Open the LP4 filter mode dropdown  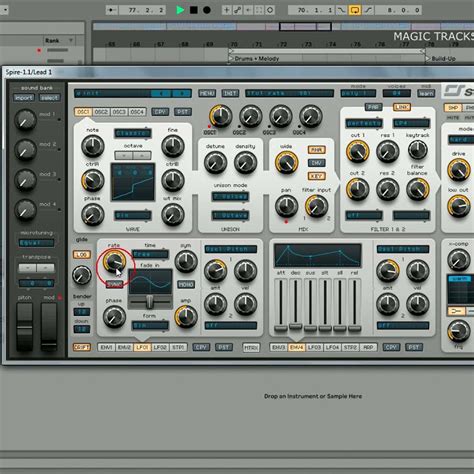pos(411,123)
